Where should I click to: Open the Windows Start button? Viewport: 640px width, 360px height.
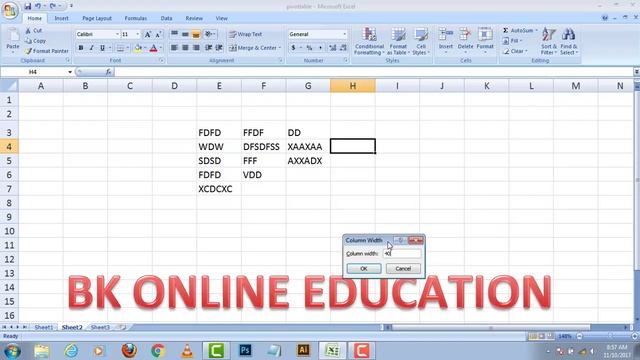click(12, 351)
